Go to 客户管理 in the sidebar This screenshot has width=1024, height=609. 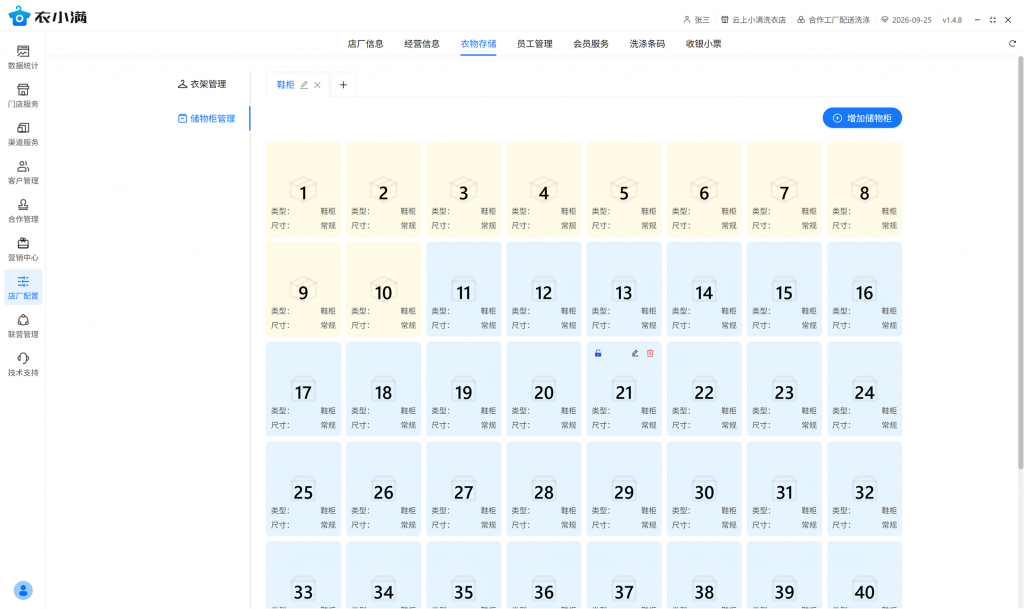pyautogui.click(x=23, y=173)
